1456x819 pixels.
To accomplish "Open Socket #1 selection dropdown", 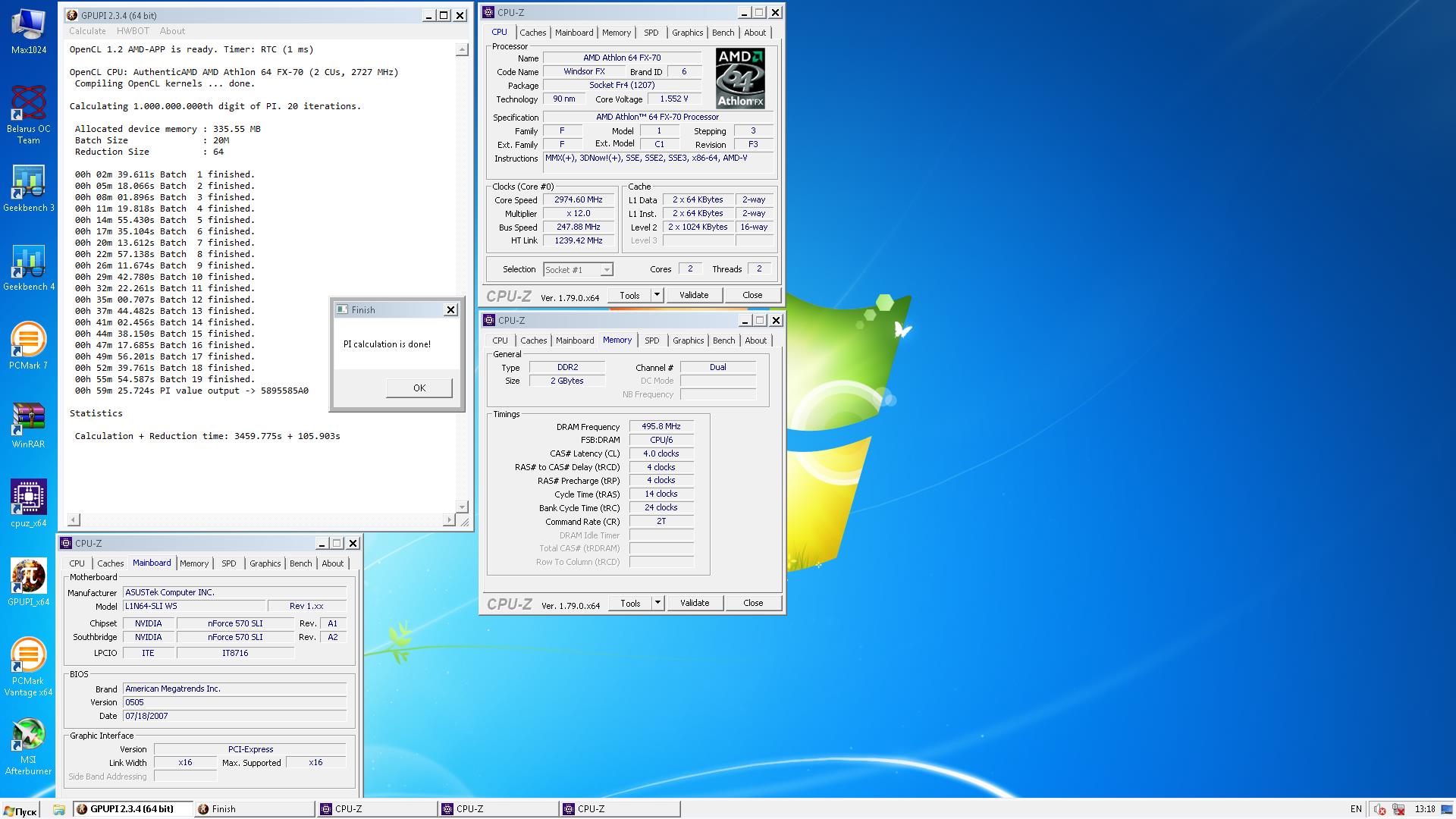I will [x=578, y=269].
